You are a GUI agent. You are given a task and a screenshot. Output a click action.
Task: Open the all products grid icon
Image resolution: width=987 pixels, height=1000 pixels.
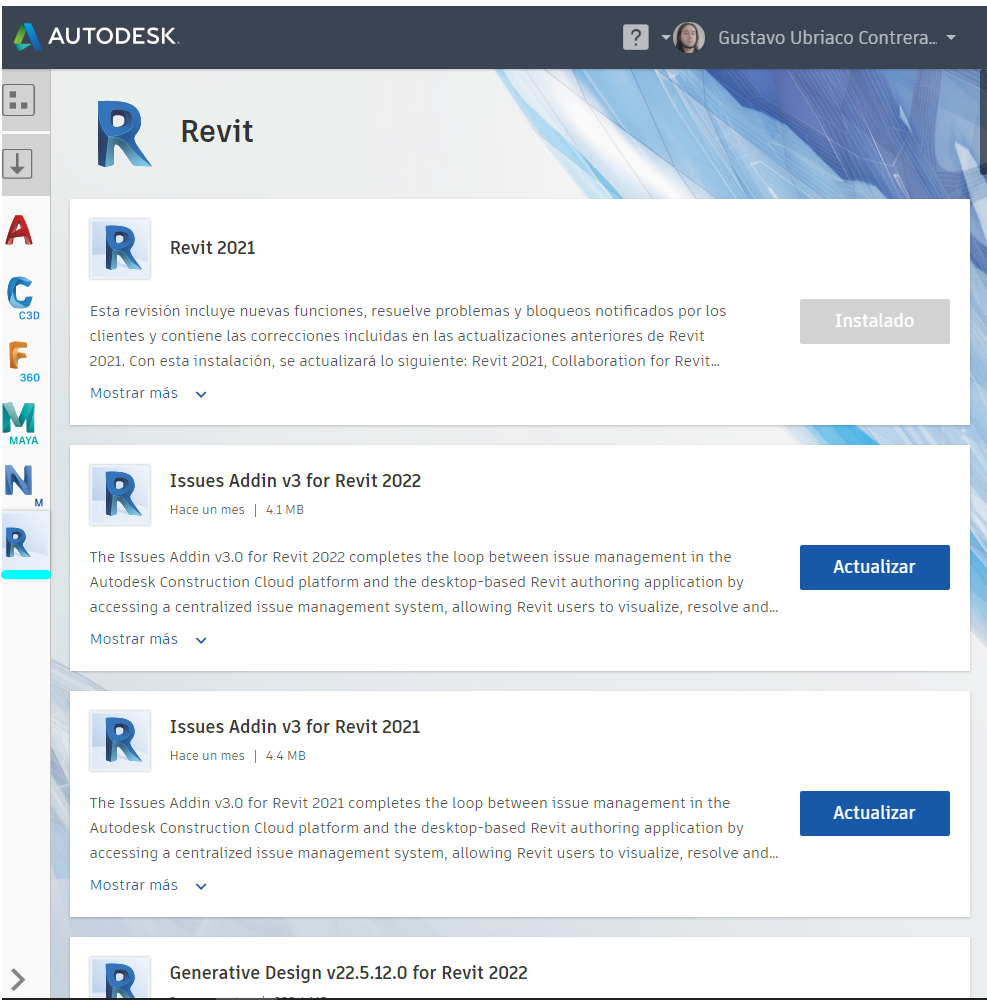[18, 100]
